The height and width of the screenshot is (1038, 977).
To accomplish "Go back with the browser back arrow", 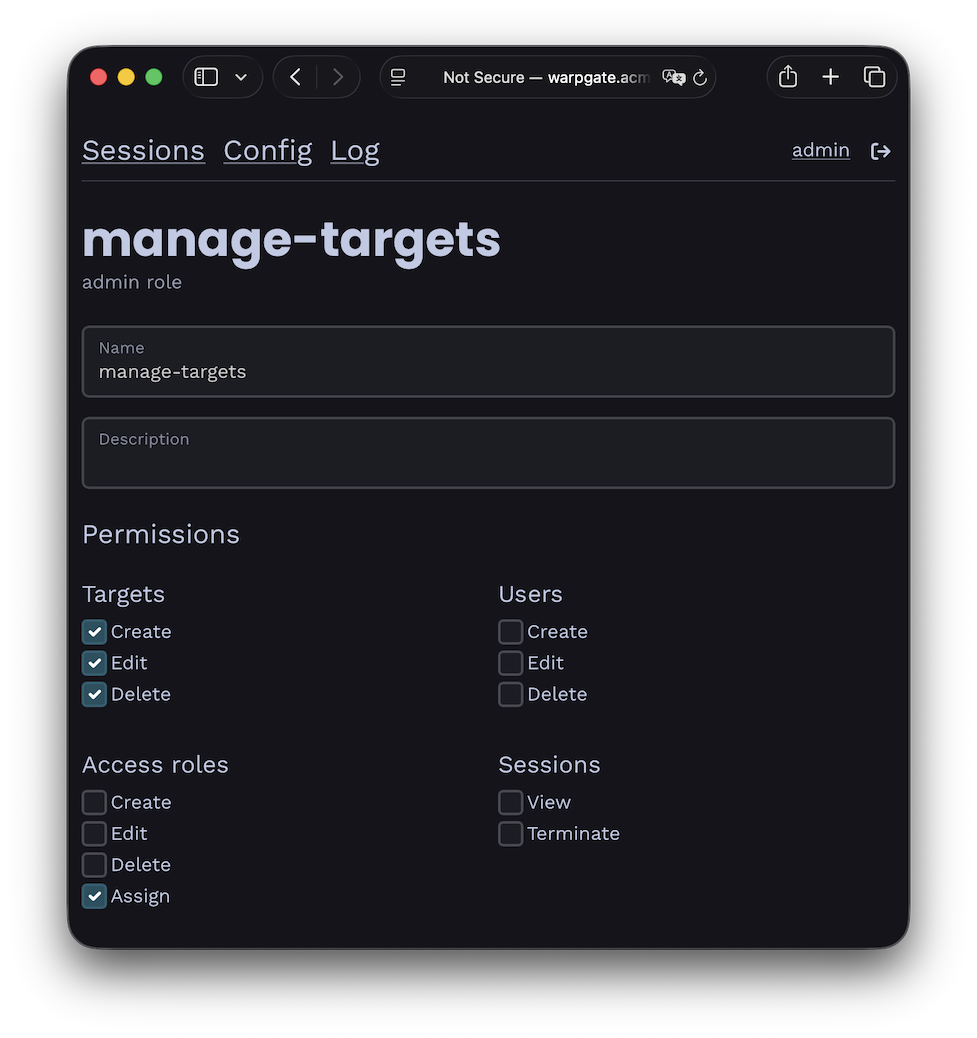I will coord(295,77).
